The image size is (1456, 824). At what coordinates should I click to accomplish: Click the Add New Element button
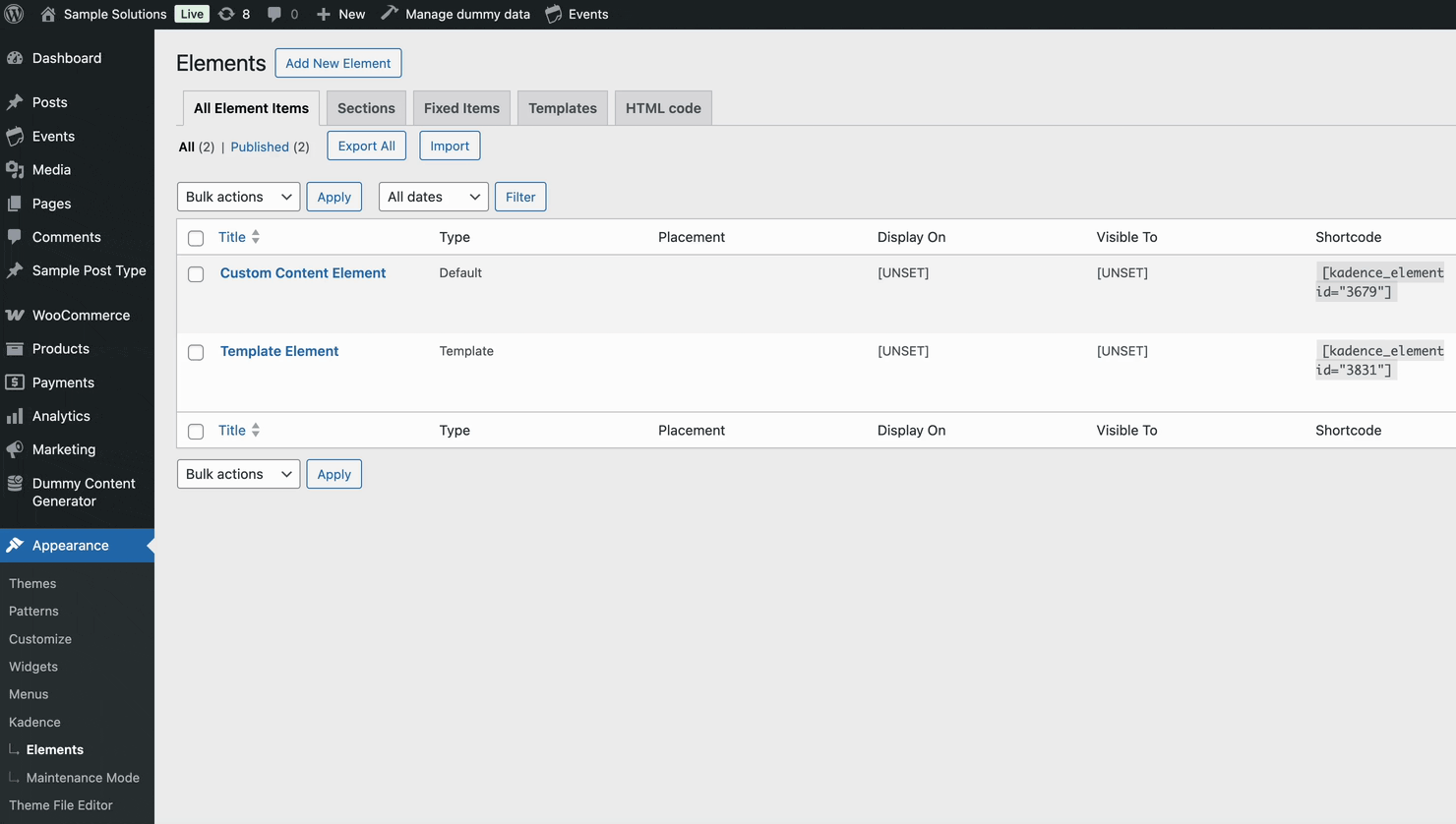pos(338,62)
